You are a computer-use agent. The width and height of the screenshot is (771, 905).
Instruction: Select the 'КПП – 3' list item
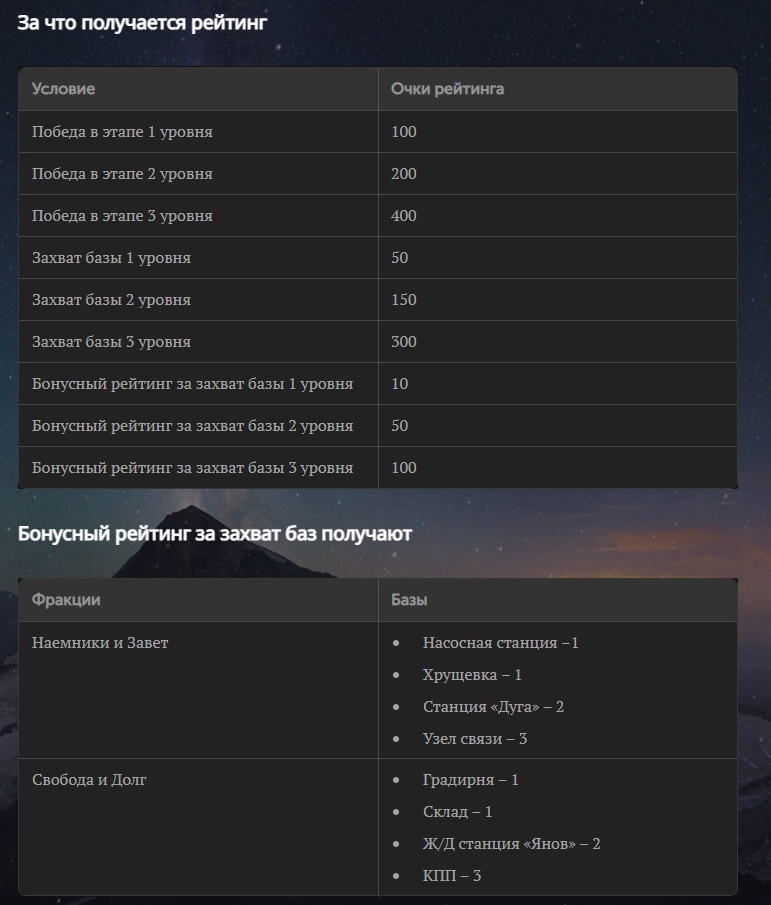point(452,876)
